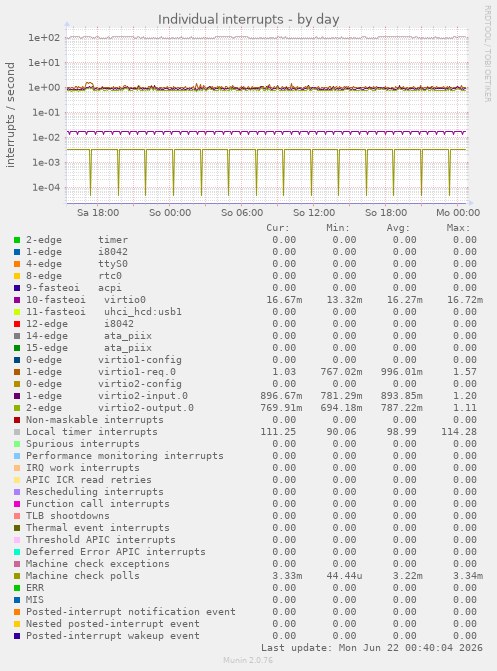Screen dimensions: 497x671
Task: Select the '11-fasteoi uhci_hcd:usb1' legend label
Action: point(104,312)
